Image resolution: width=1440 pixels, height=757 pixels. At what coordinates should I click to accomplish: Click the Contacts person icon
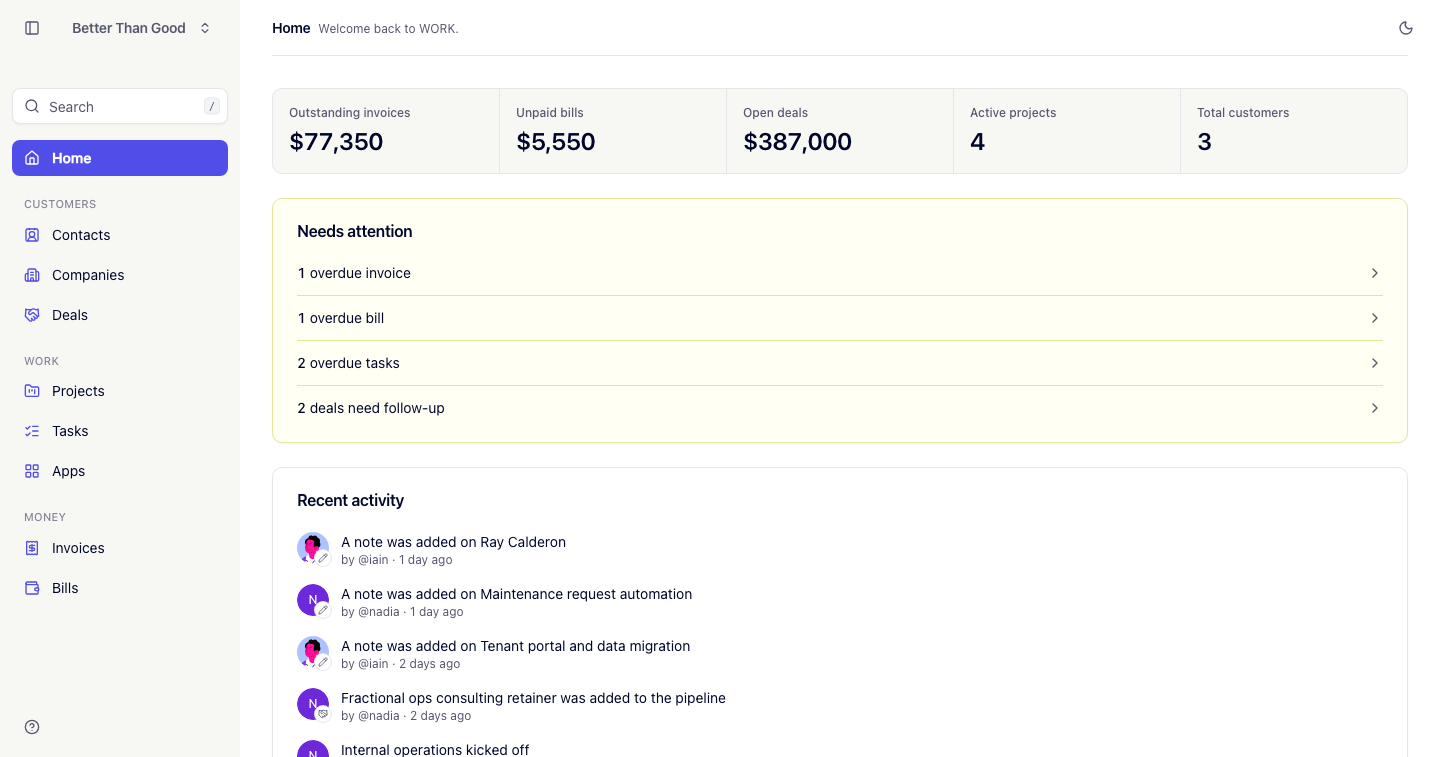(32, 235)
